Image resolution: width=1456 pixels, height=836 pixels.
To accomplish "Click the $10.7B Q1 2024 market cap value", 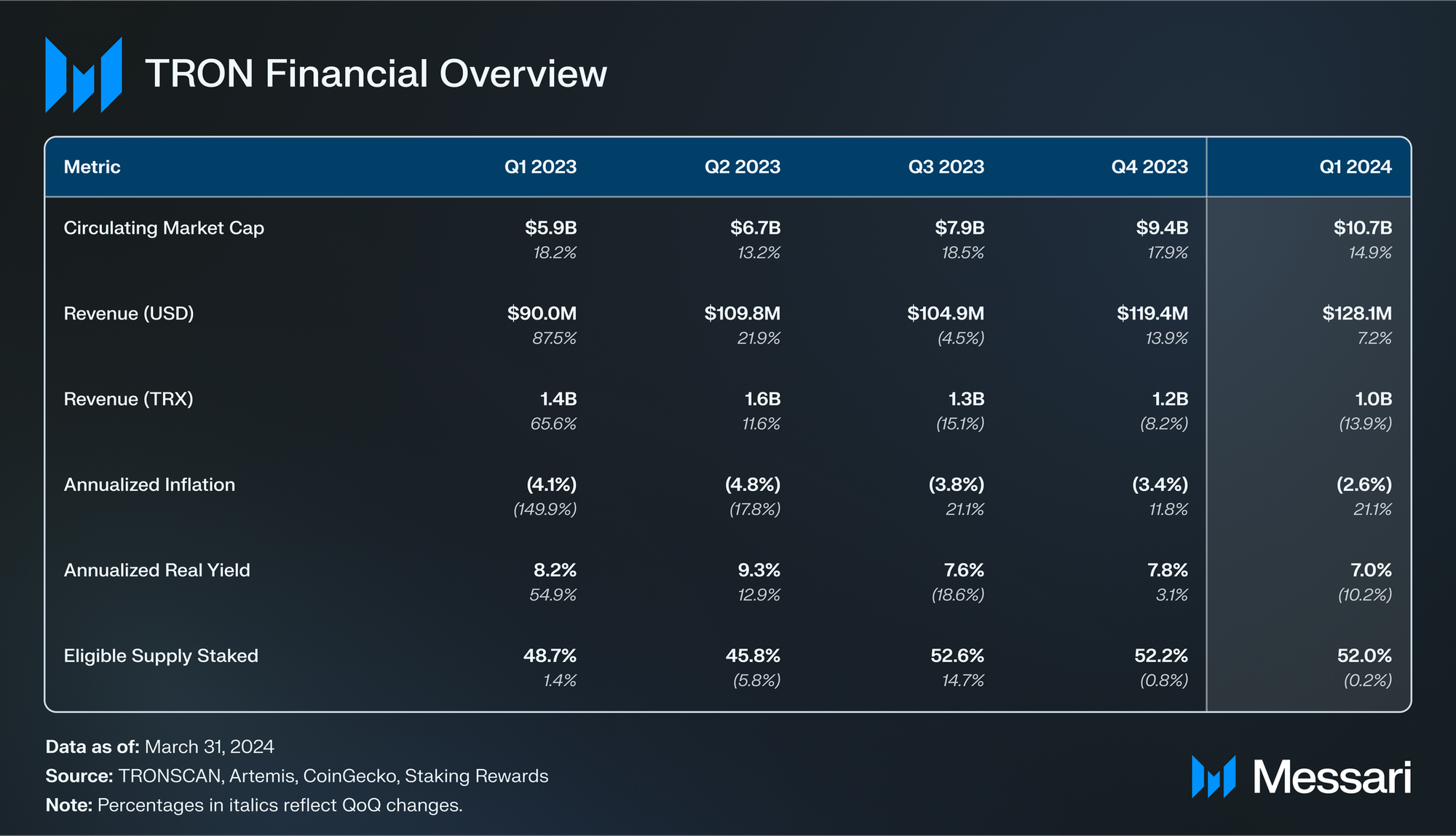I will click(1362, 228).
